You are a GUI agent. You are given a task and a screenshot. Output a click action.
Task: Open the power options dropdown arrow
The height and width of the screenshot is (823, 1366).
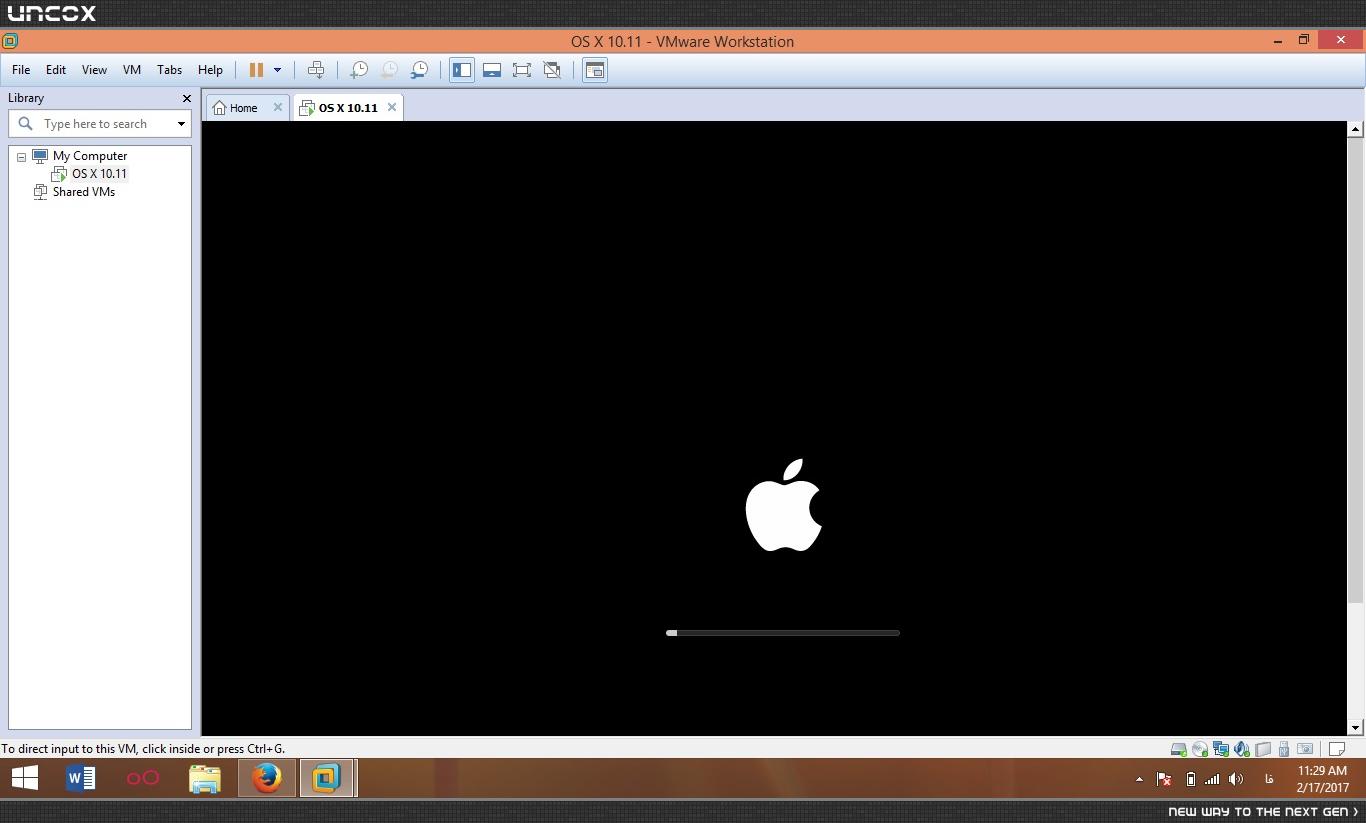(277, 70)
